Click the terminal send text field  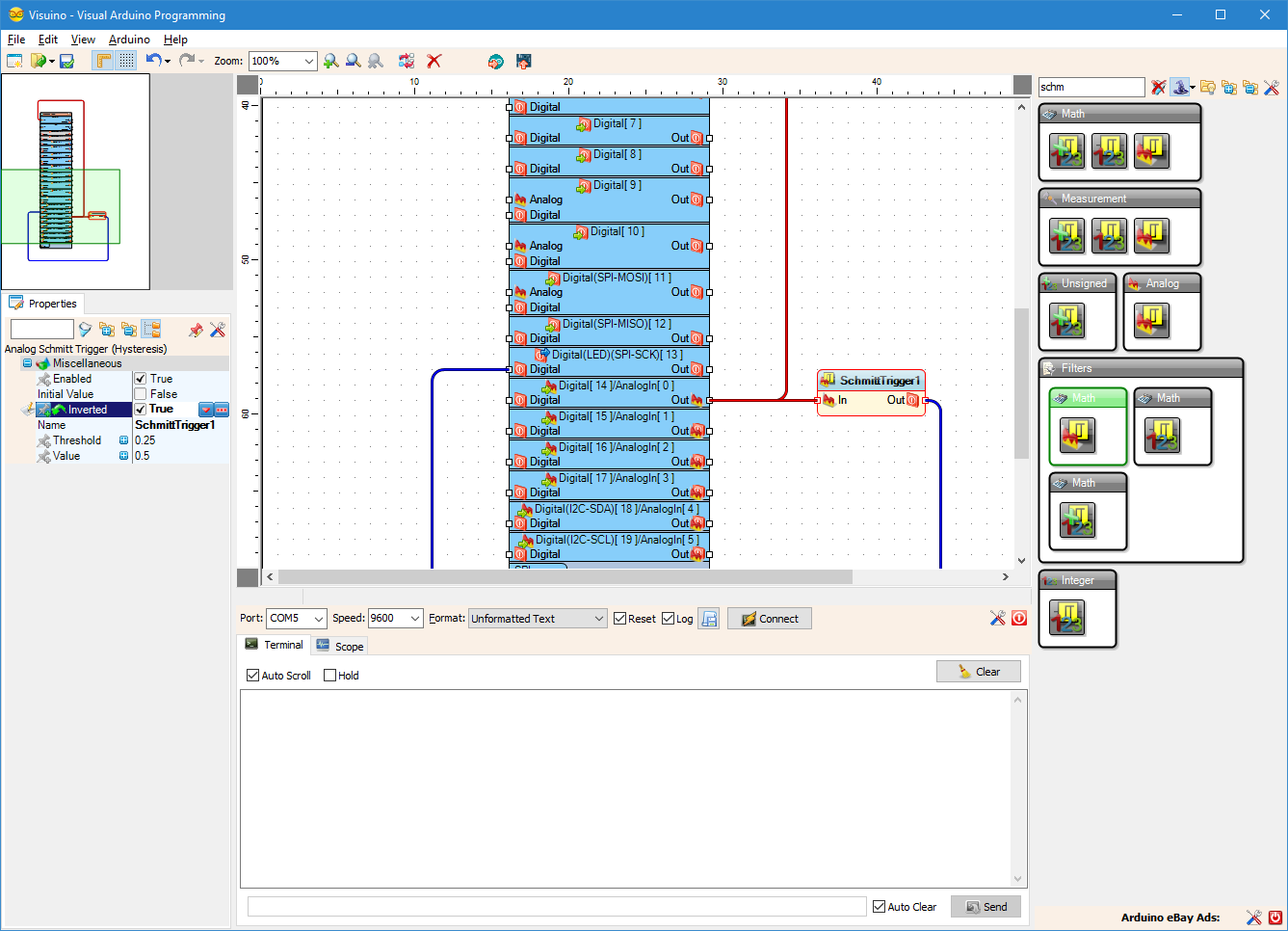click(557, 907)
